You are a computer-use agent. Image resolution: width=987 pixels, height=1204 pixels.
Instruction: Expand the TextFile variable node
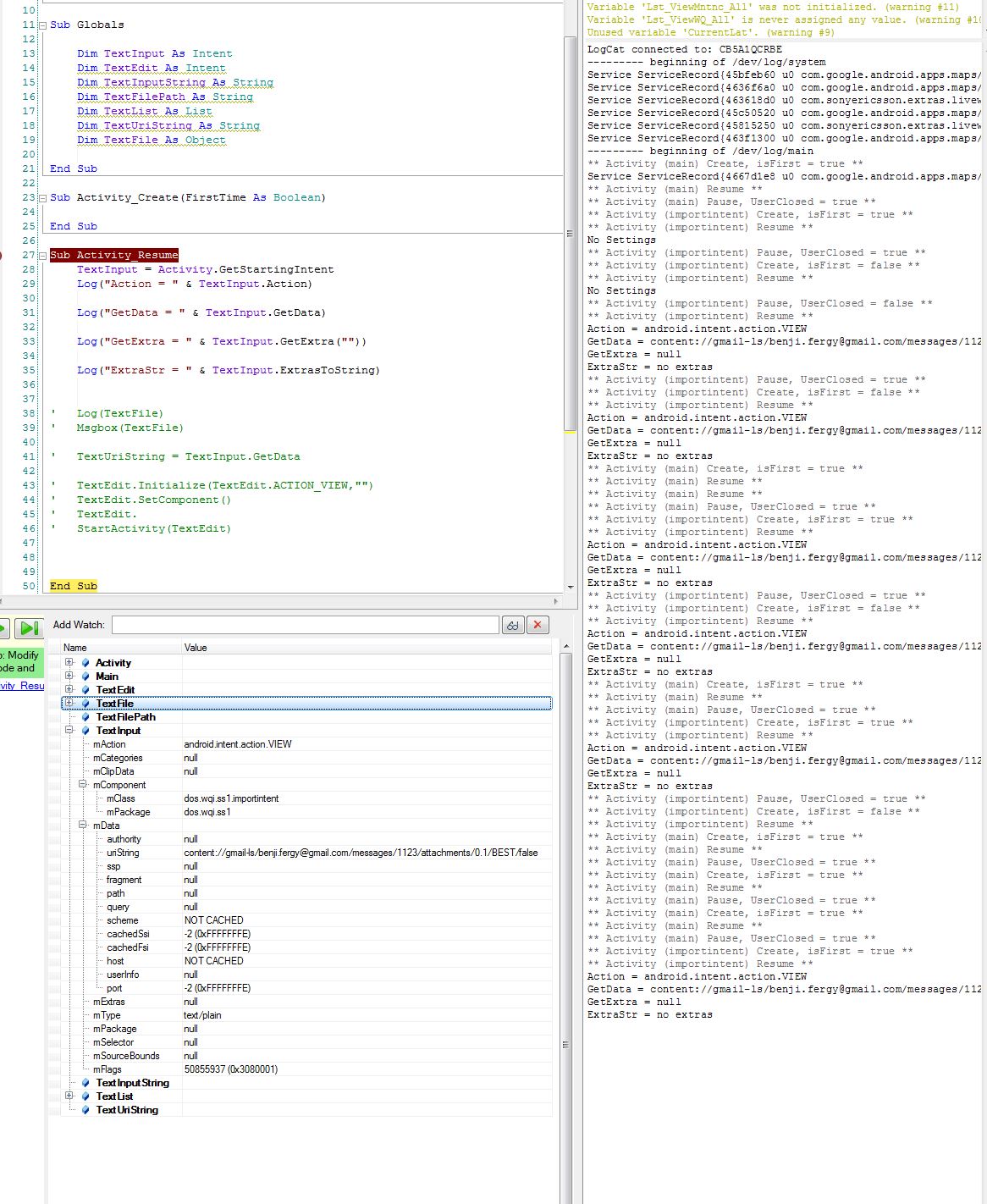point(69,703)
